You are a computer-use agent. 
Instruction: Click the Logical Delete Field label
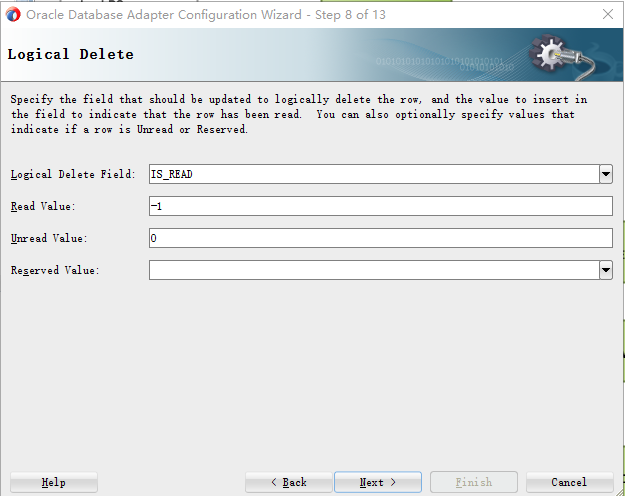click(73, 174)
